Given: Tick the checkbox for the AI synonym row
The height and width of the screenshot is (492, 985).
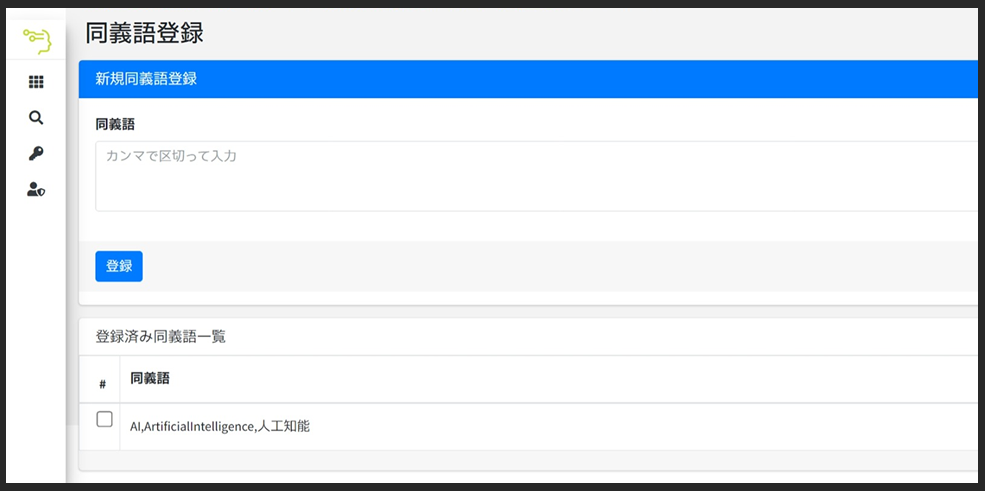Looking at the screenshot, I should click(x=104, y=419).
